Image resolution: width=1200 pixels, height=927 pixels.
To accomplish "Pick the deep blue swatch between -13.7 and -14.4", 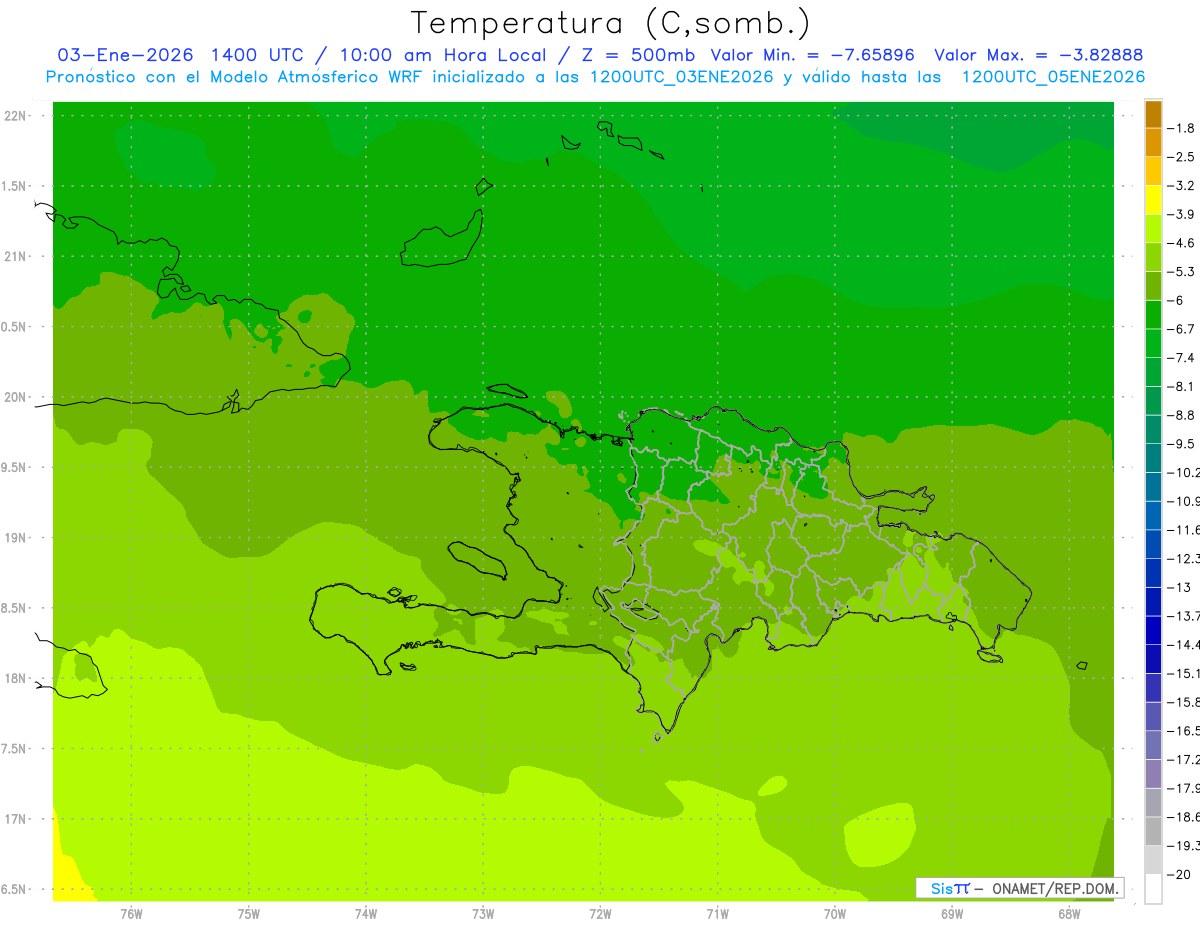I will click(x=1153, y=630).
